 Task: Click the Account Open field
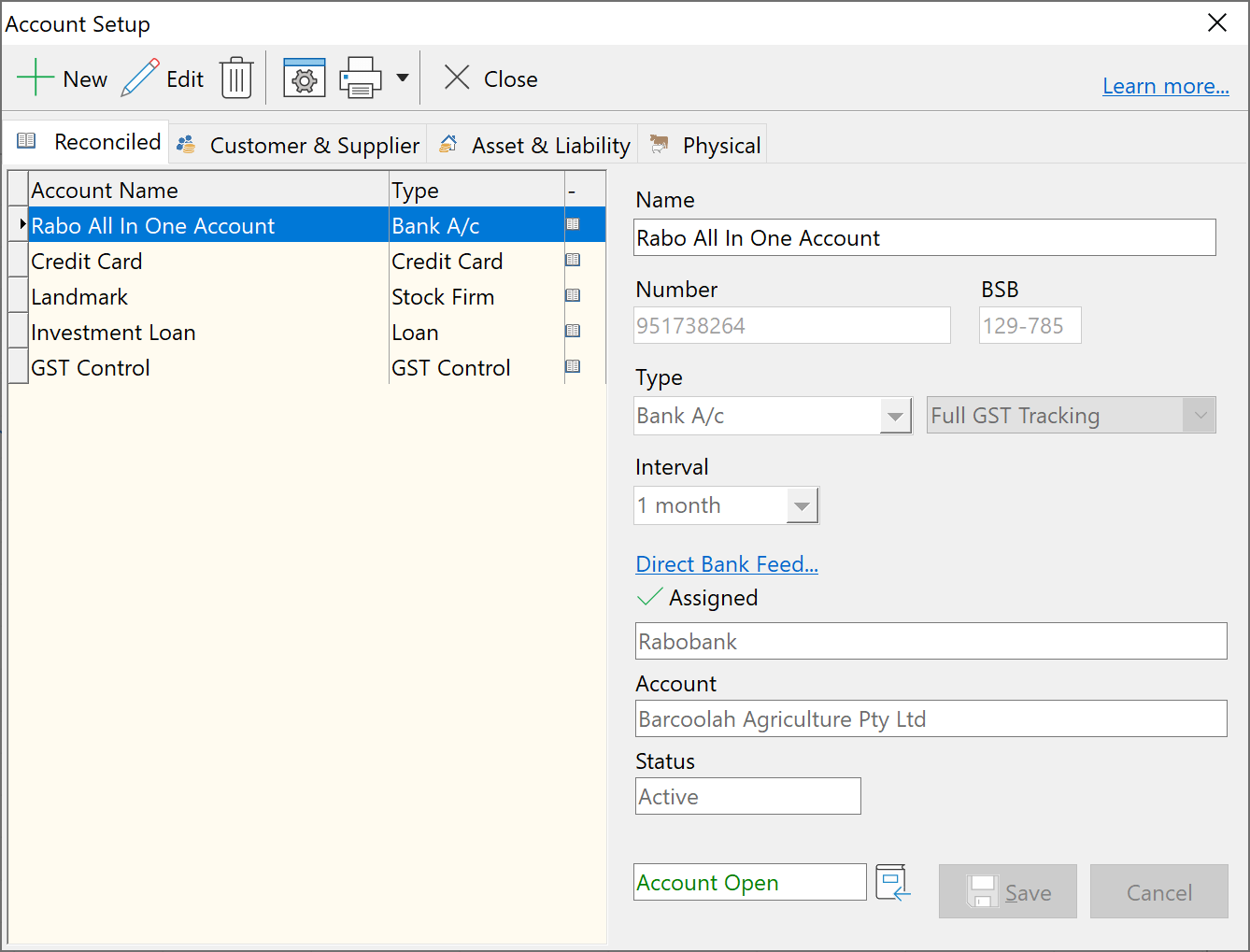coord(750,882)
